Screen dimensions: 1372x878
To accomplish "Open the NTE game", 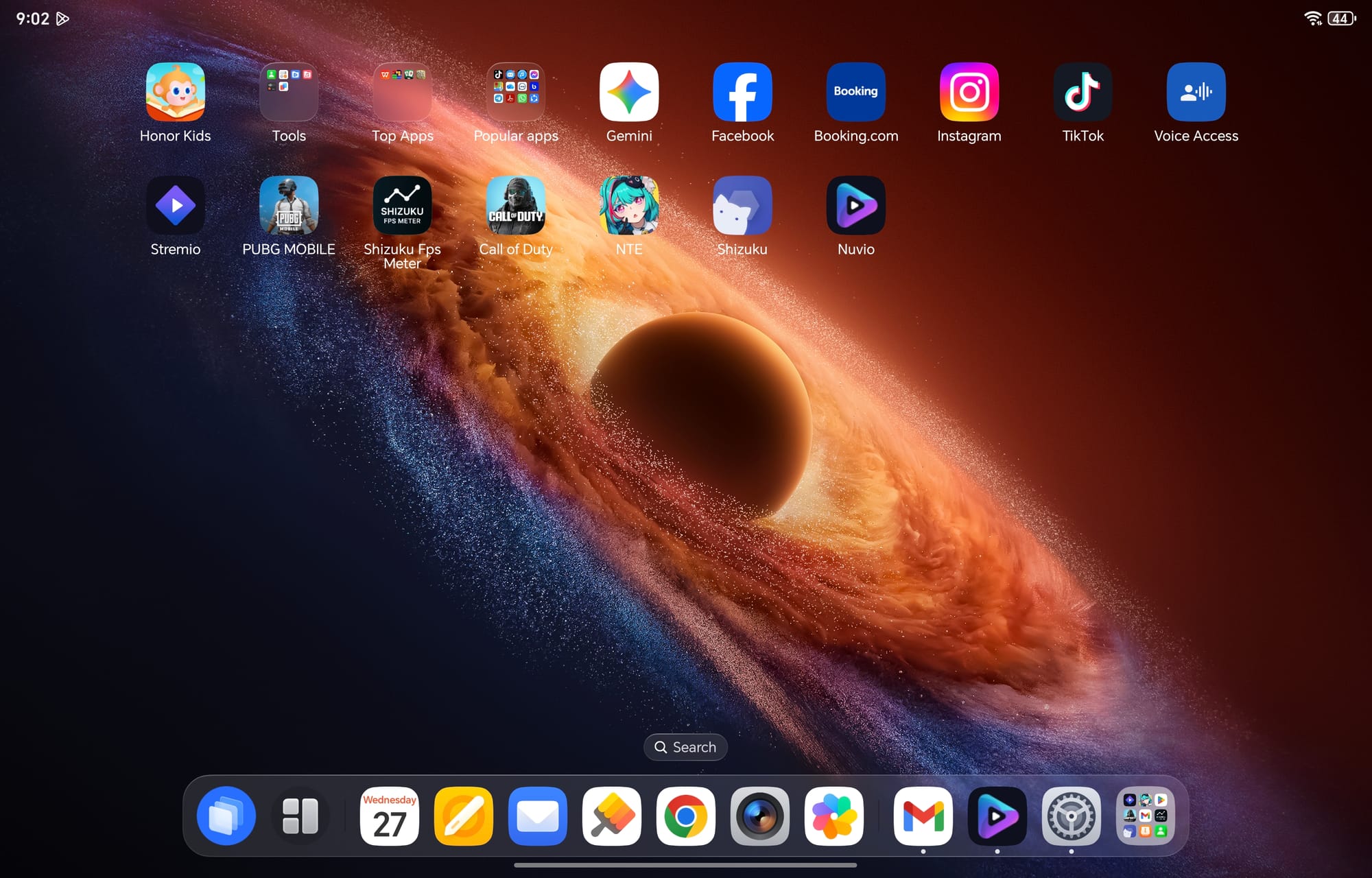I will 629,205.
